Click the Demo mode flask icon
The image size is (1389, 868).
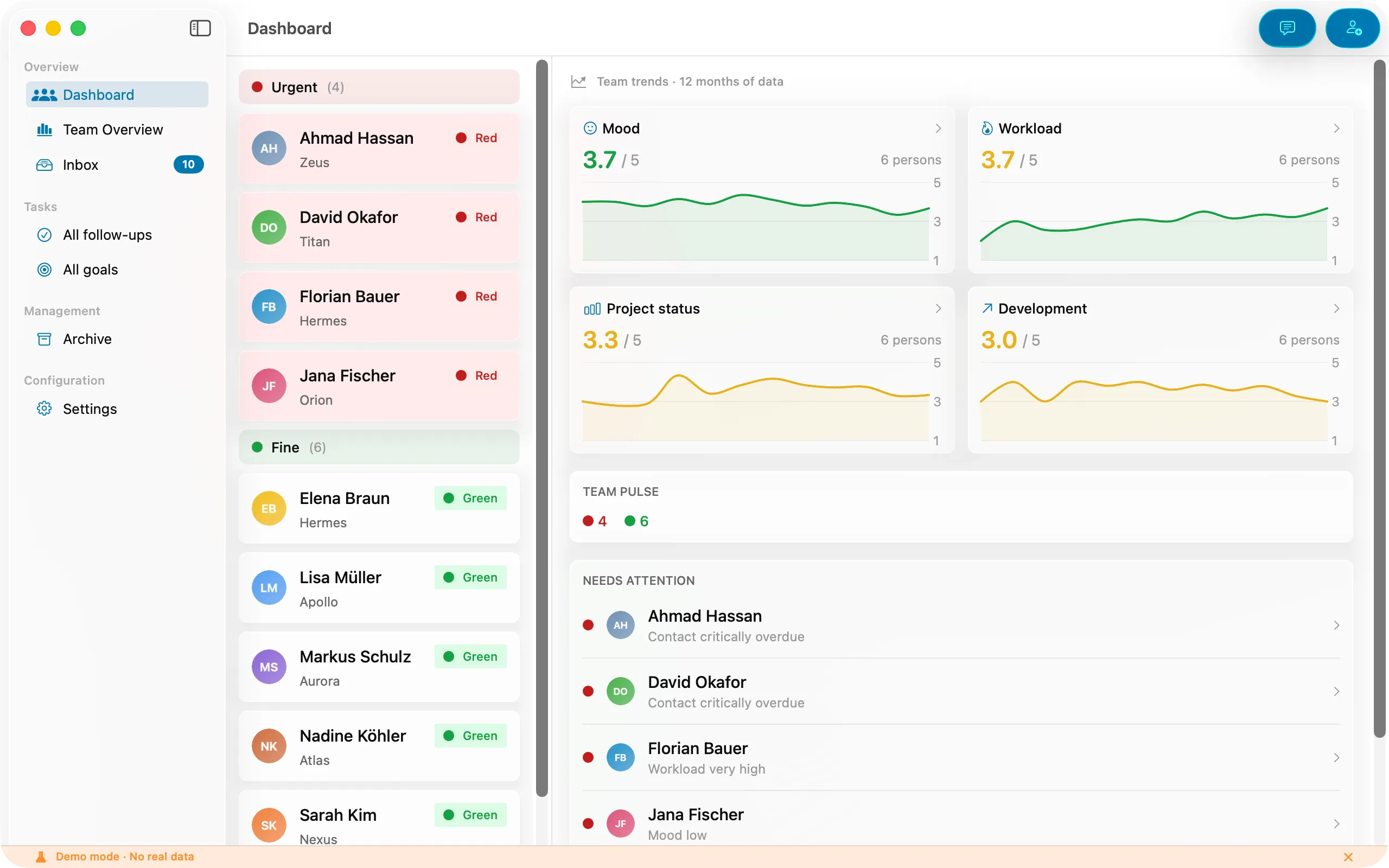pos(41,857)
